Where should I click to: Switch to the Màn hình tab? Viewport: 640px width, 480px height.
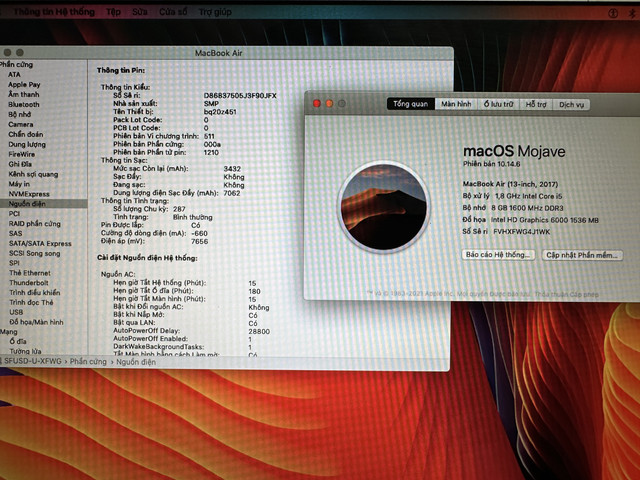(x=456, y=104)
